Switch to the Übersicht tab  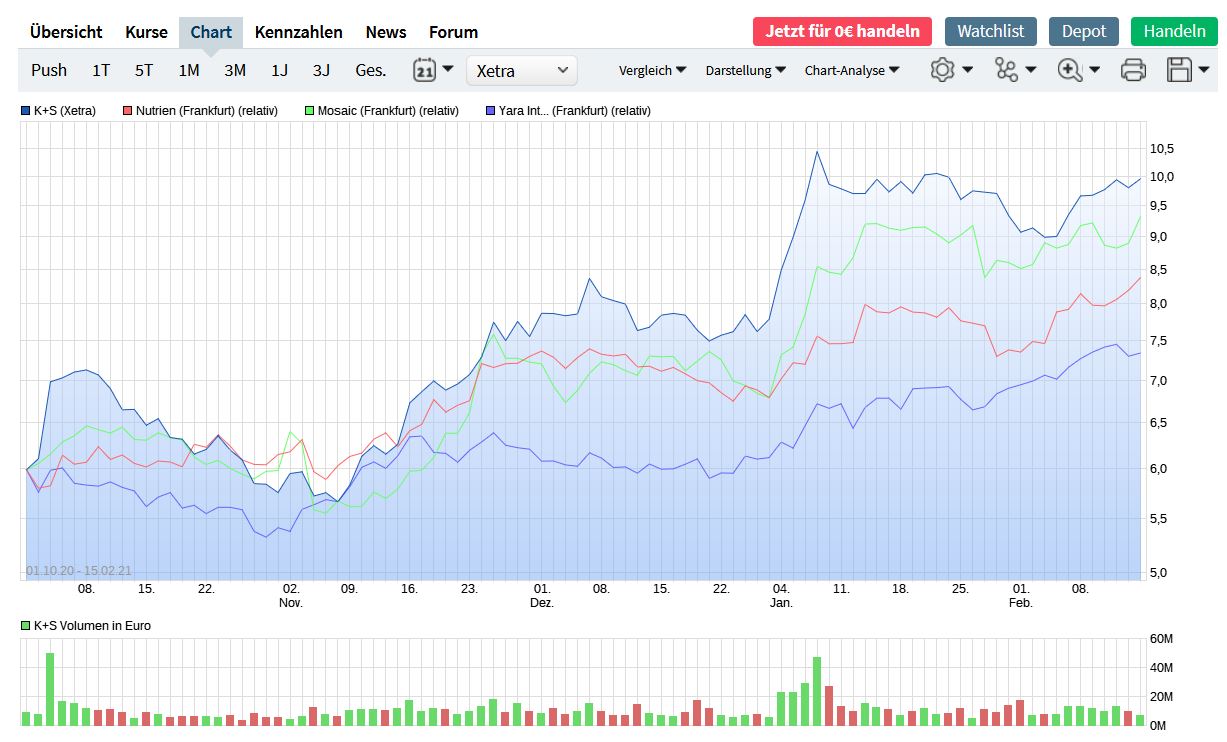point(66,32)
